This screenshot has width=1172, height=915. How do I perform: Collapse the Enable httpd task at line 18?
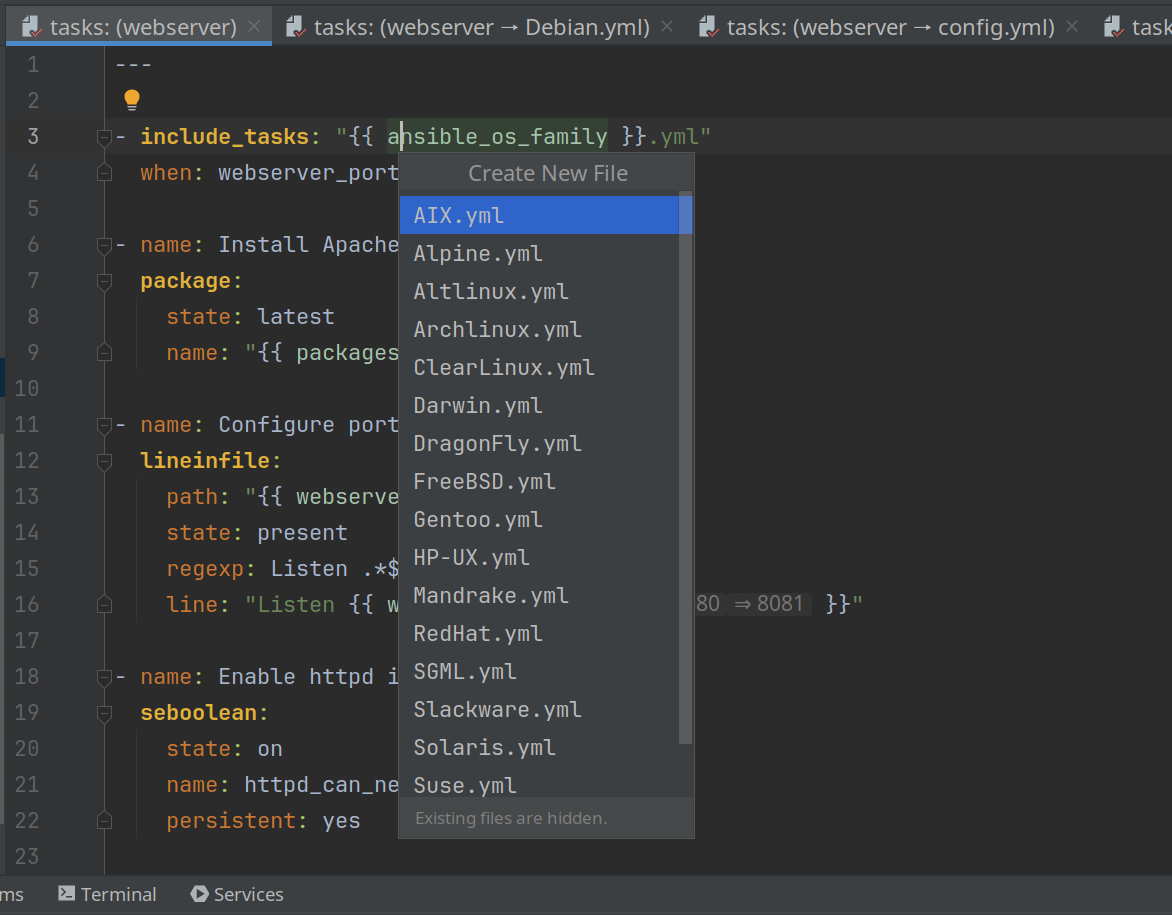coord(105,677)
